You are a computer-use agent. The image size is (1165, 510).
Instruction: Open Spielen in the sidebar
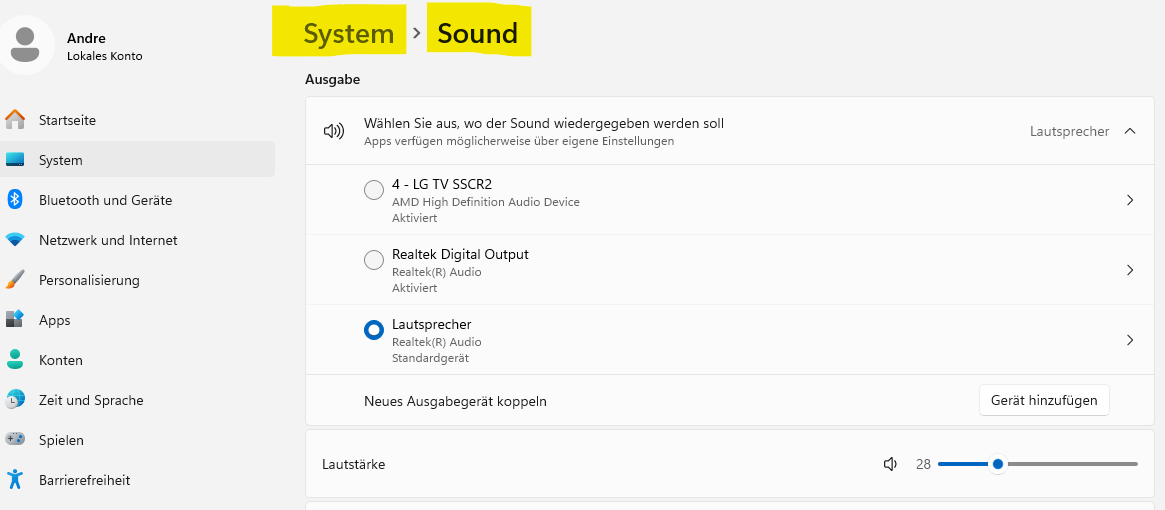[x=61, y=440]
